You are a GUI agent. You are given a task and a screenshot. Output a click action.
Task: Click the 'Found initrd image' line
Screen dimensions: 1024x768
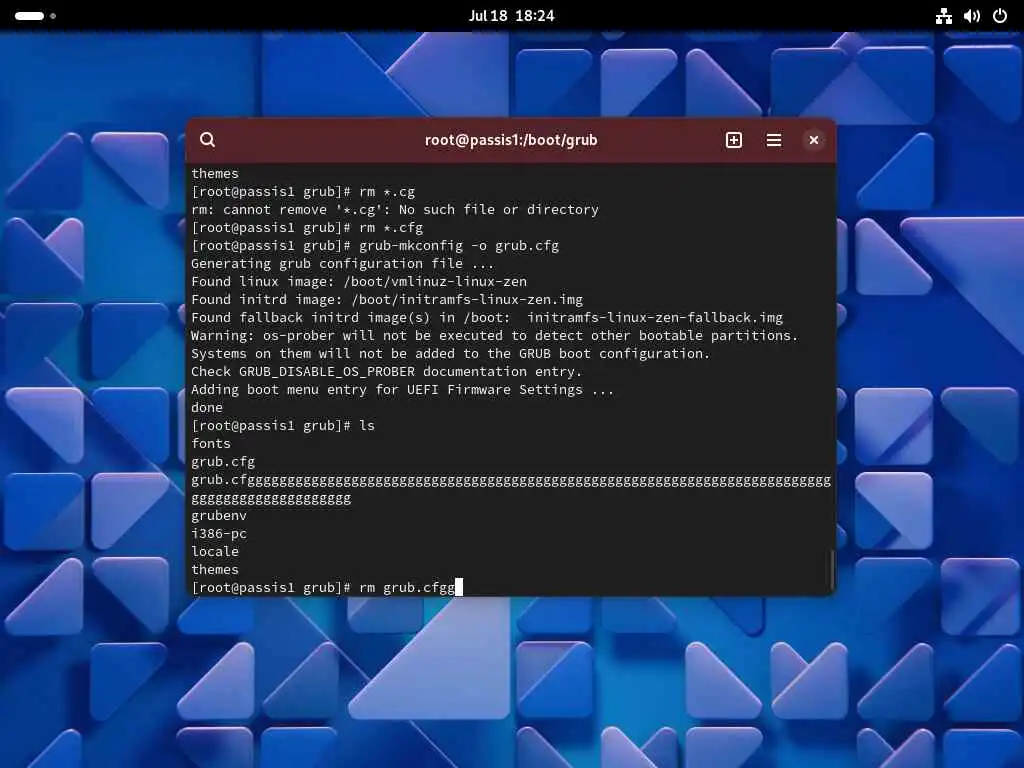coord(387,300)
